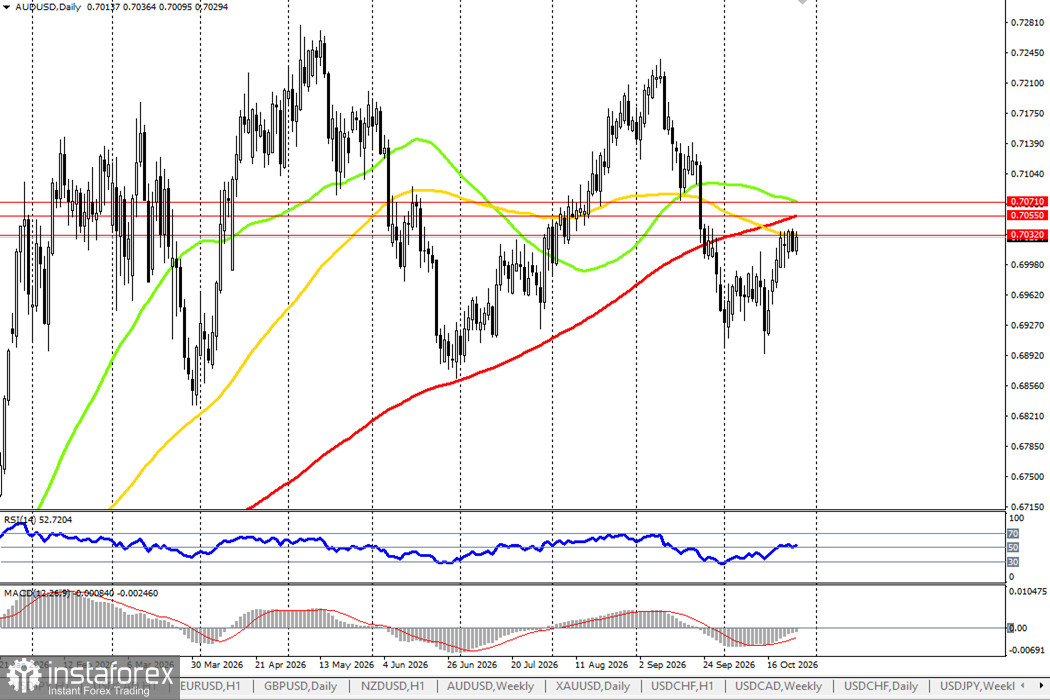Click the RSI 70 level label

[x=1013, y=534]
